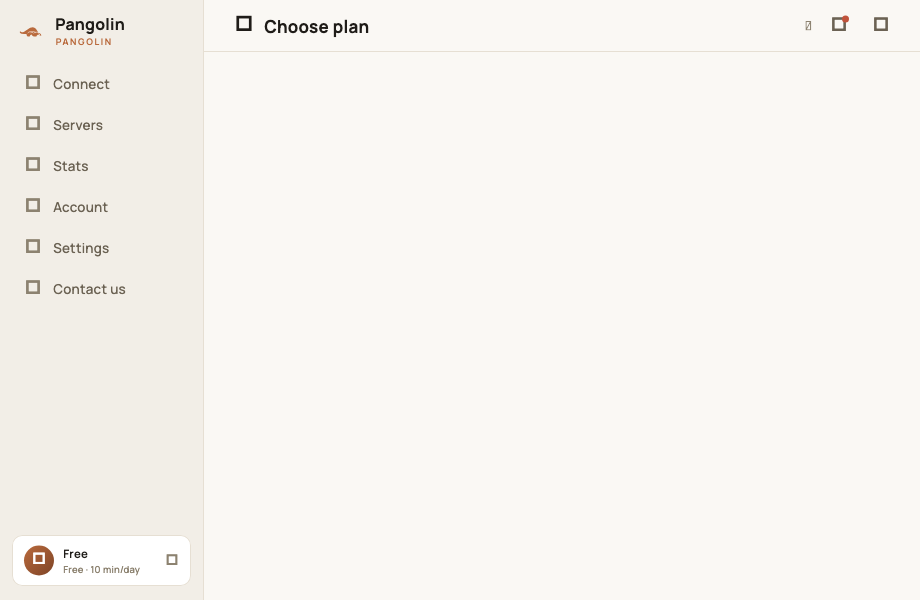Click the Free 10 min/day plan text
Viewport: 920px width, 600px height.
(102, 570)
